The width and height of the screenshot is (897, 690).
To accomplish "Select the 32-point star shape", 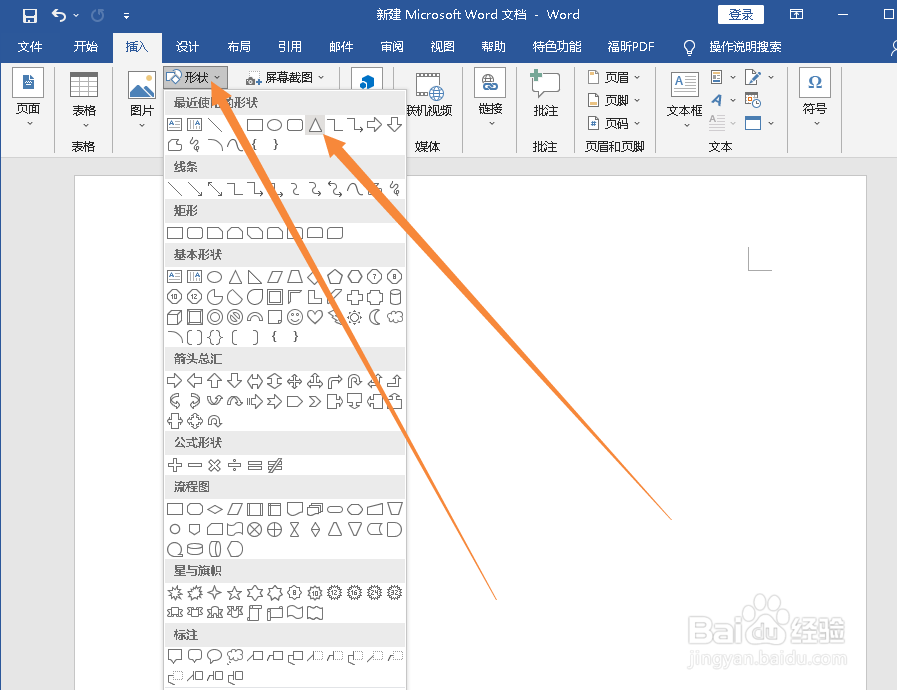I will click(395, 593).
